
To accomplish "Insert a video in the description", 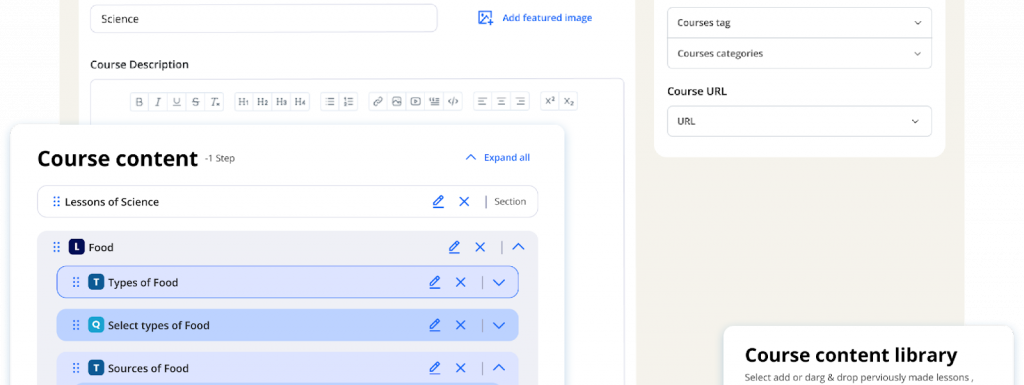I will 415,102.
